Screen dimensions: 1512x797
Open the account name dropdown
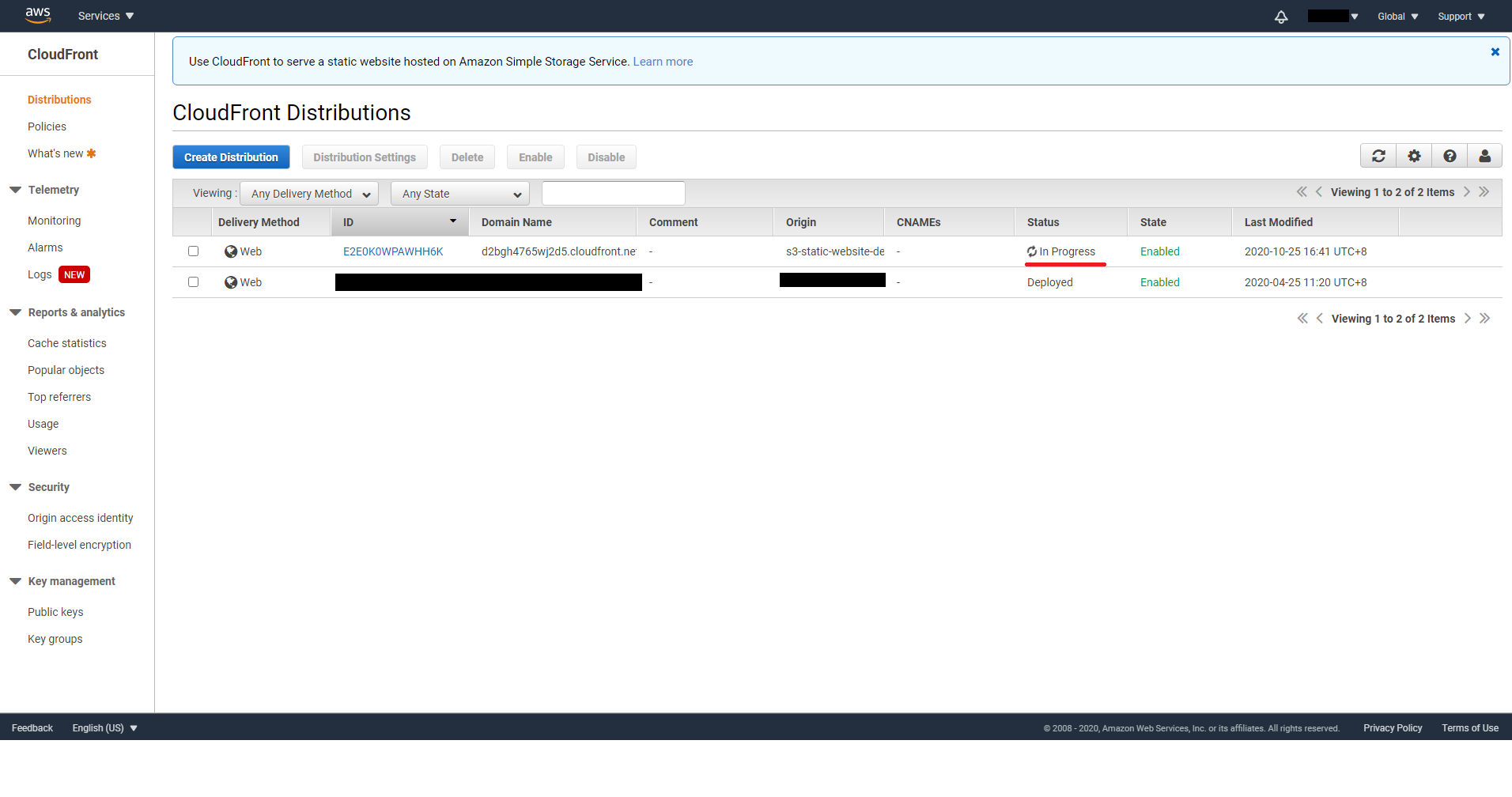tap(1333, 16)
